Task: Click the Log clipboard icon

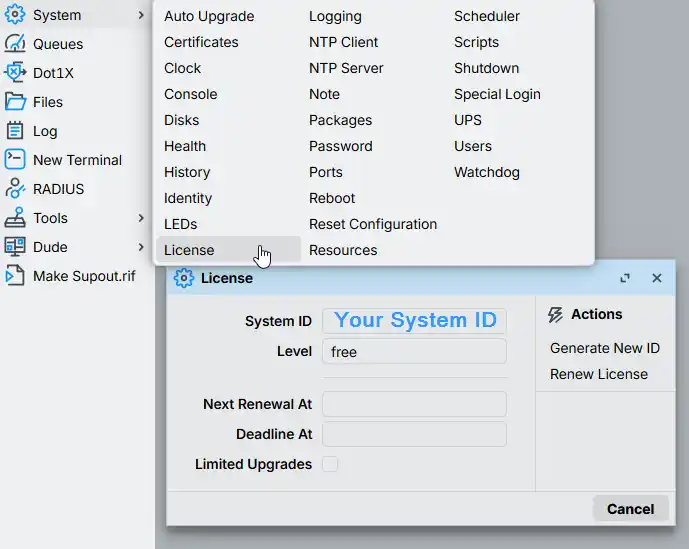Action: (x=15, y=131)
